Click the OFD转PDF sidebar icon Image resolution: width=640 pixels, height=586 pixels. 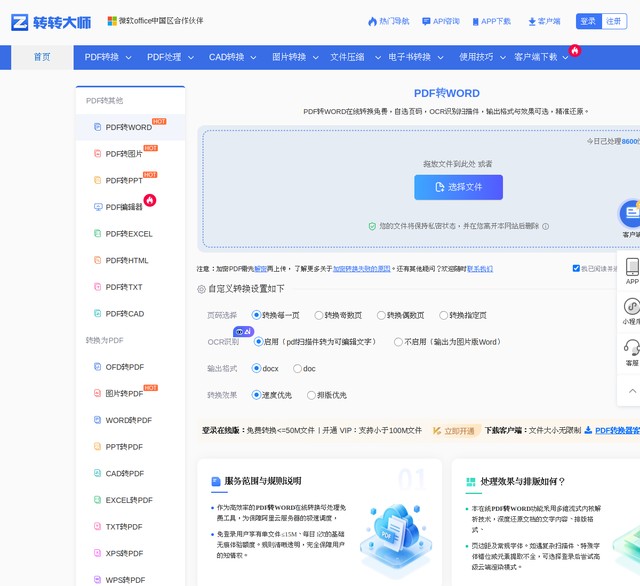coord(98,366)
